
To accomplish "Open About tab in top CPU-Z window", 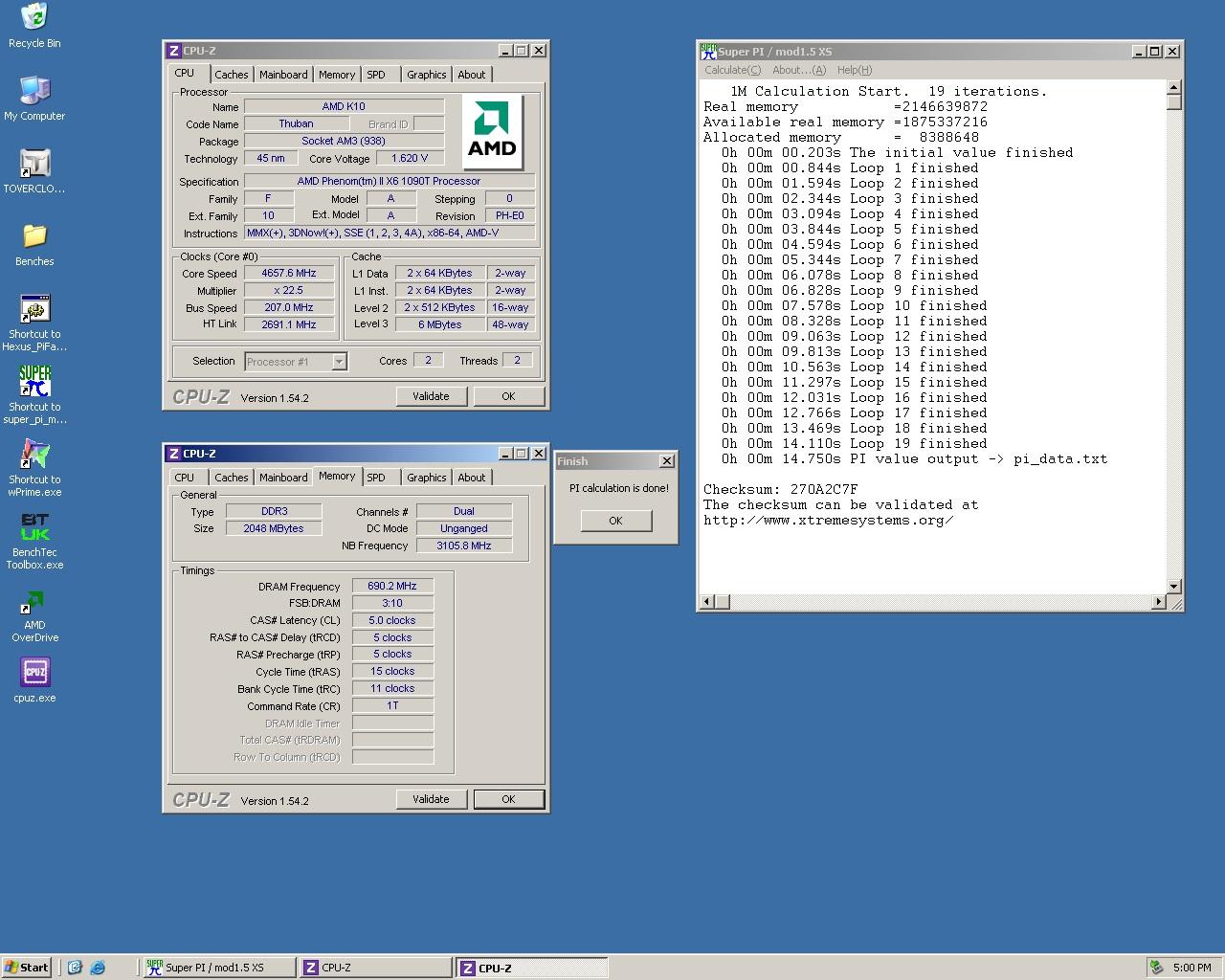I will [471, 75].
